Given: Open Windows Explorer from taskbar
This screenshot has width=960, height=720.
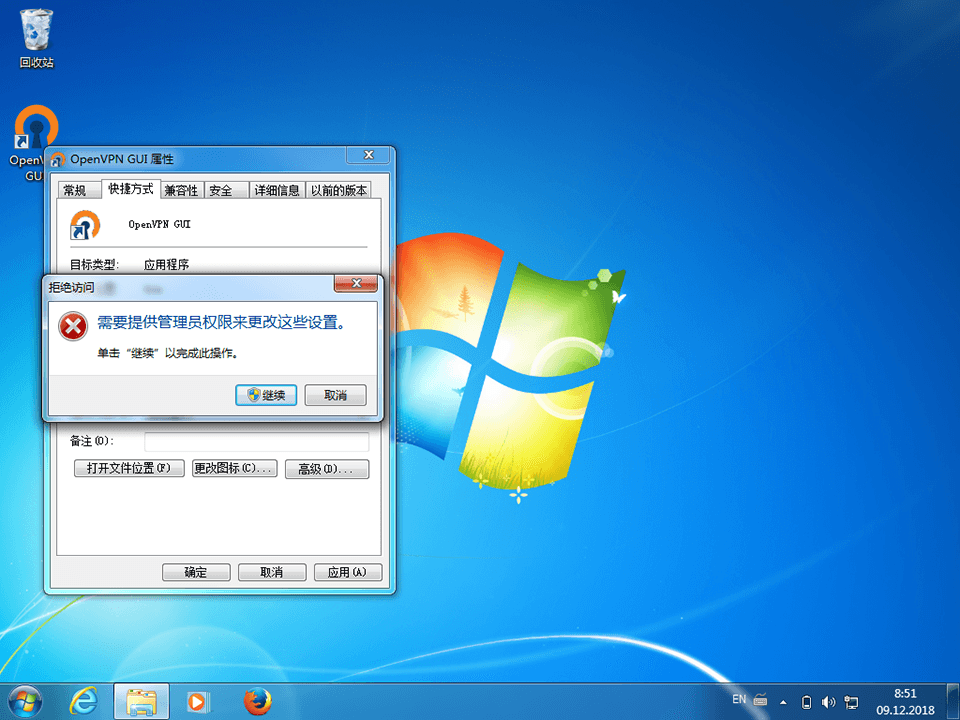Looking at the screenshot, I should [141, 702].
